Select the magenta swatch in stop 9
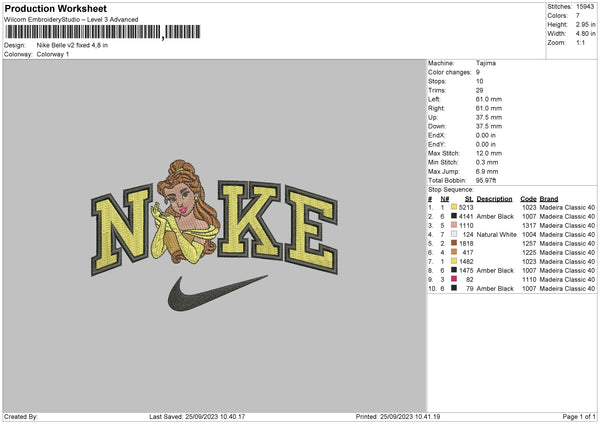600x424 pixels. click(454, 279)
